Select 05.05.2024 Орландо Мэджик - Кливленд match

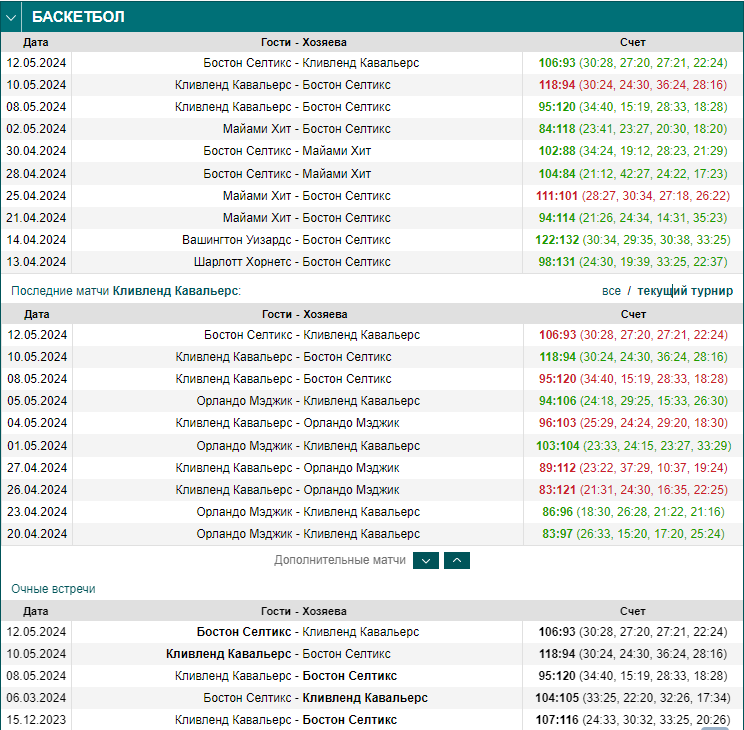(x=308, y=401)
